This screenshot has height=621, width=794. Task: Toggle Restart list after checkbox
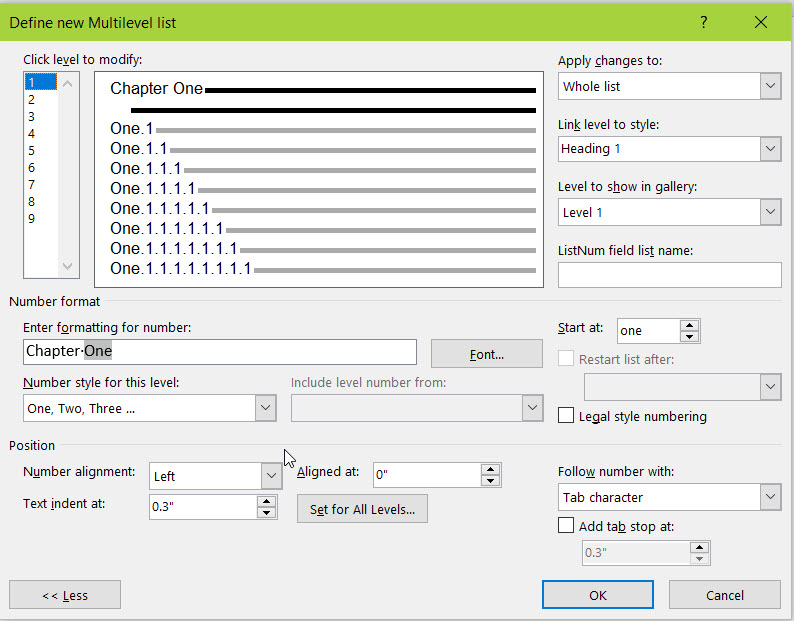pyautogui.click(x=566, y=359)
